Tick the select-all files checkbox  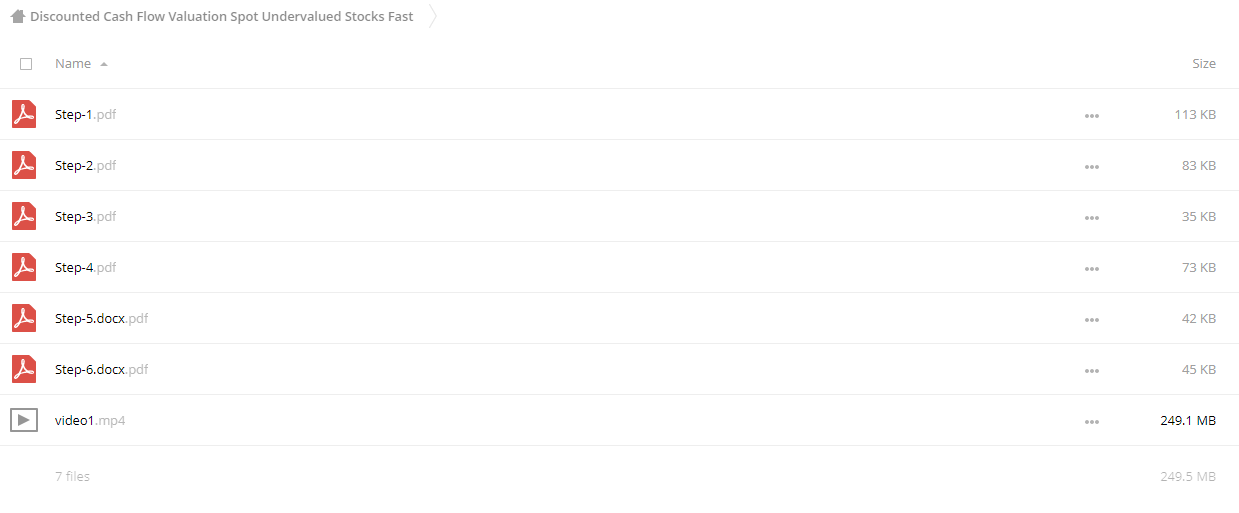tap(26, 63)
